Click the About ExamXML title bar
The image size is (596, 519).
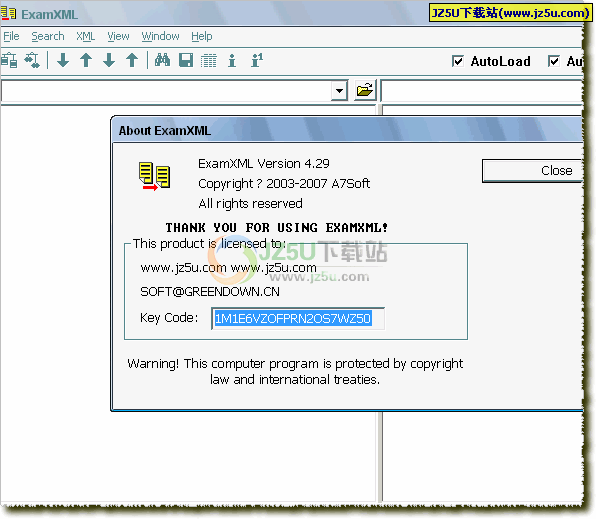click(x=347, y=130)
